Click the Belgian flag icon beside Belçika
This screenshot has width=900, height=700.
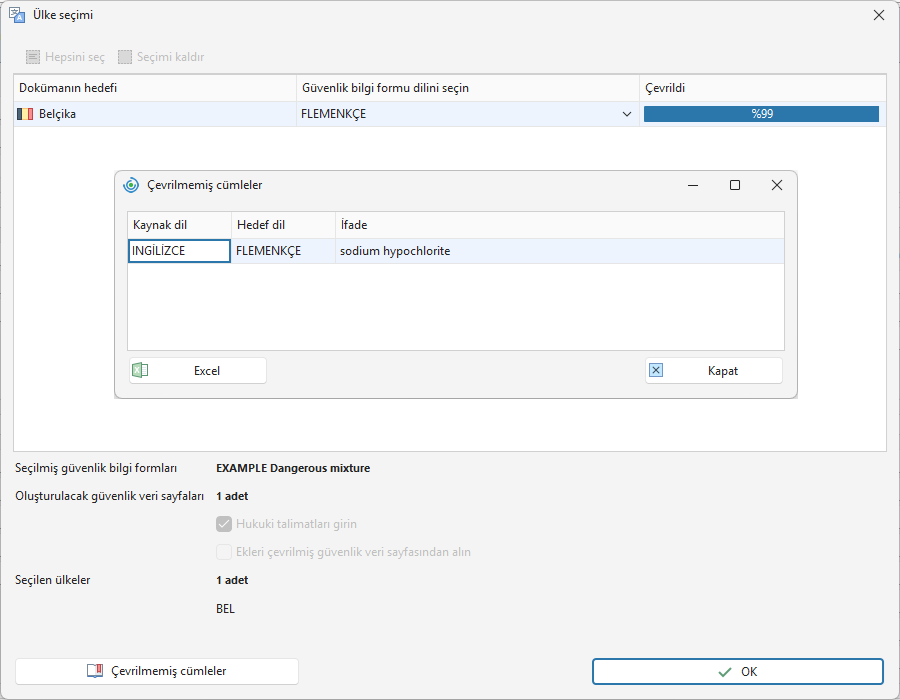pos(25,114)
